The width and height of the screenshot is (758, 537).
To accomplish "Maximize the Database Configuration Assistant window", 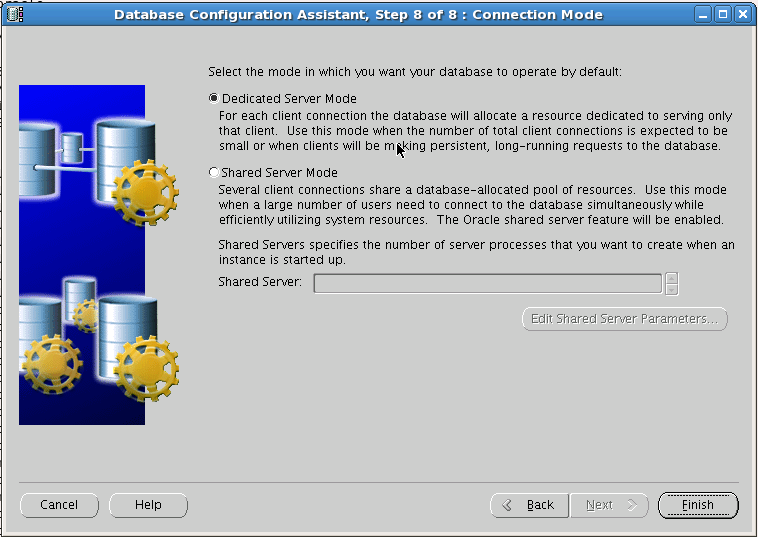I will (x=723, y=15).
